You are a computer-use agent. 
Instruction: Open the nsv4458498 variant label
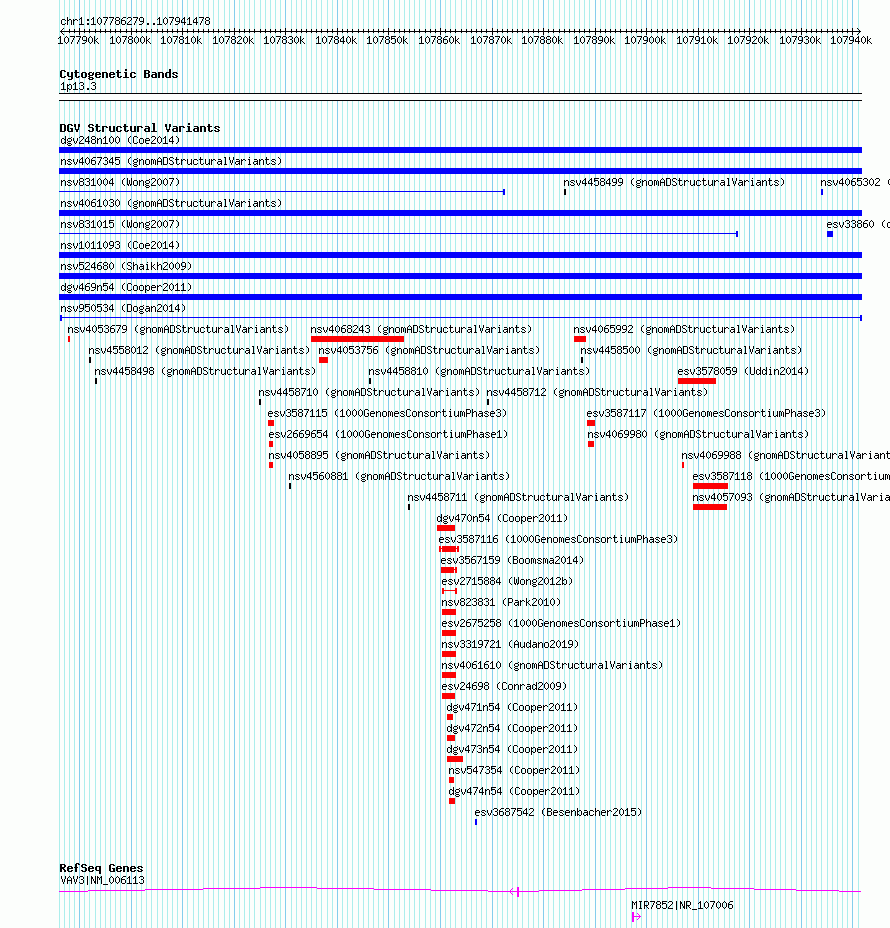205,371
